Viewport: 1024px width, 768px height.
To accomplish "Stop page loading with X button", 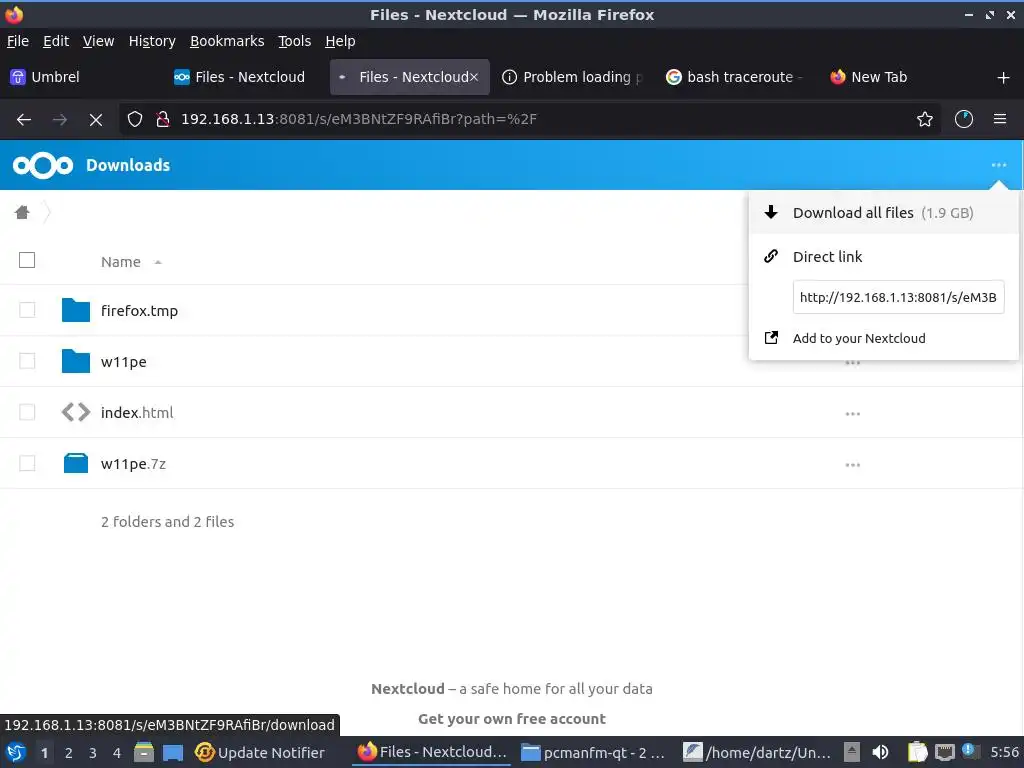I will tap(95, 120).
